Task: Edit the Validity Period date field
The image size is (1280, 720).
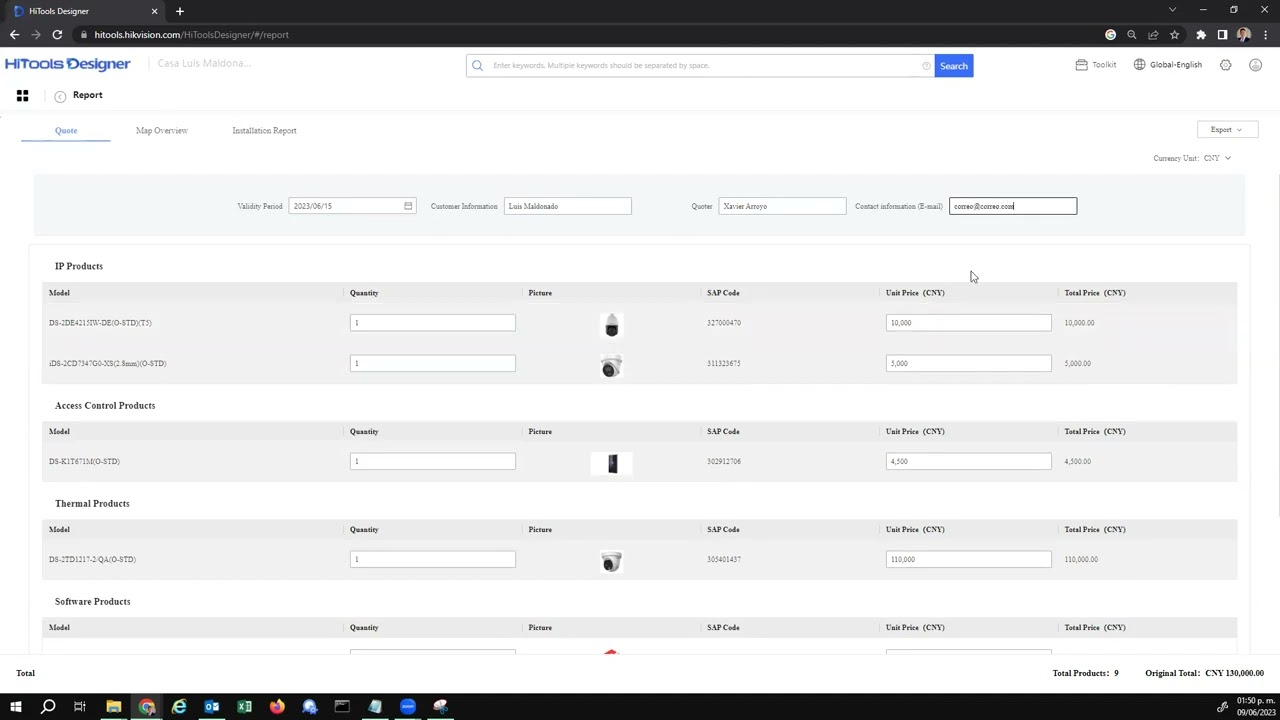Action: [x=352, y=206]
